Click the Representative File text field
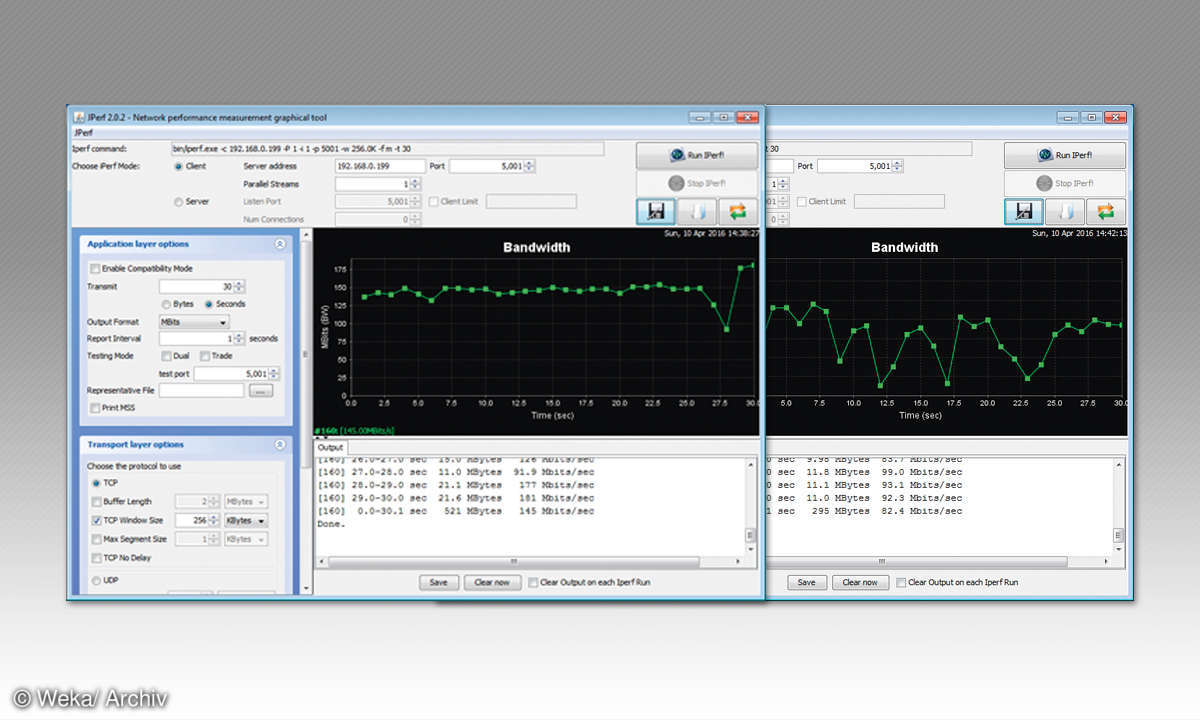The image size is (1200, 720). click(201, 391)
